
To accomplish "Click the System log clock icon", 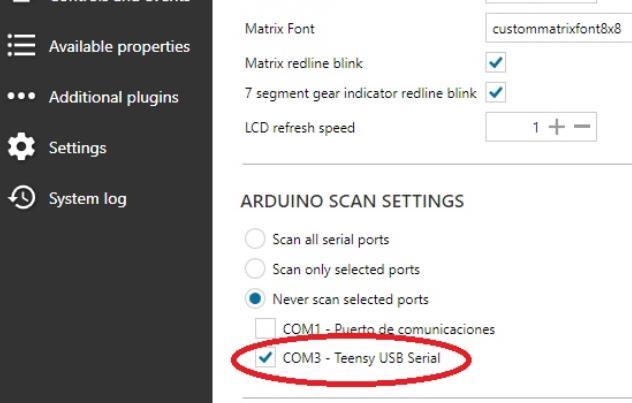I will [x=22, y=198].
